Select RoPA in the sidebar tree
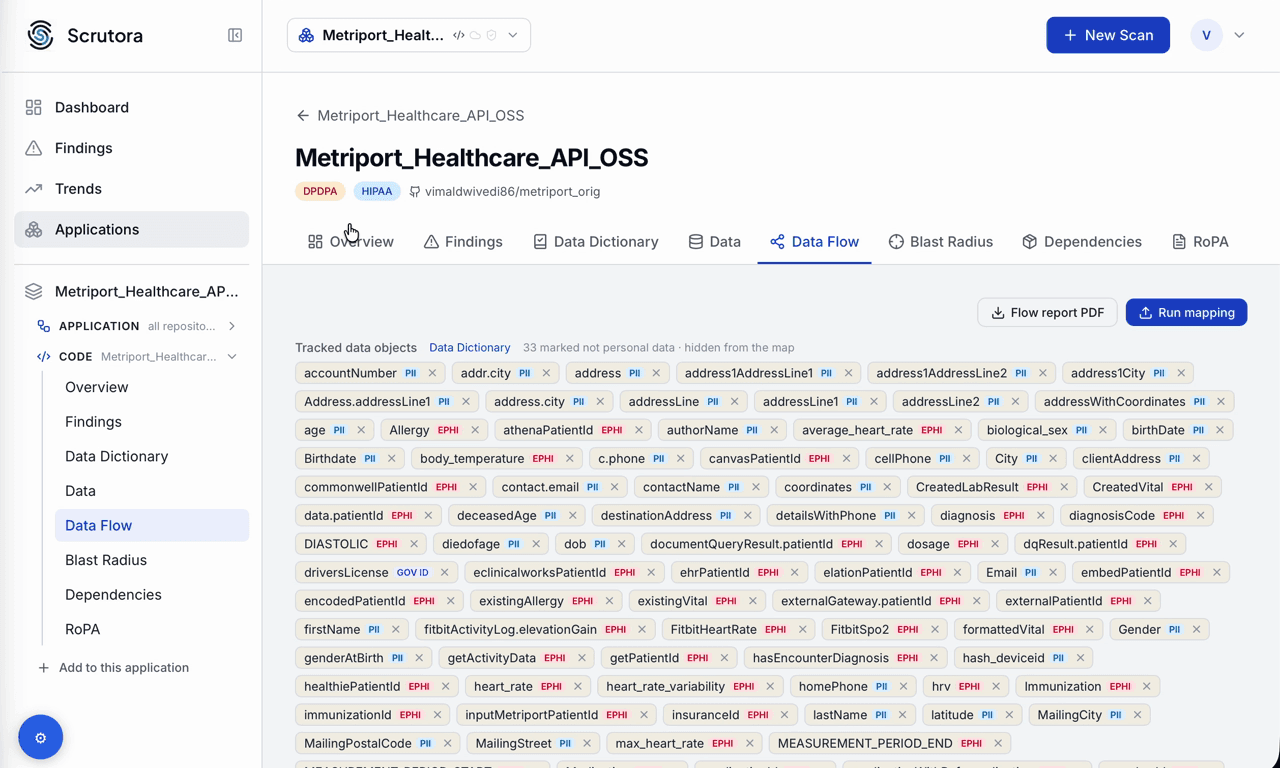 [152, 629]
